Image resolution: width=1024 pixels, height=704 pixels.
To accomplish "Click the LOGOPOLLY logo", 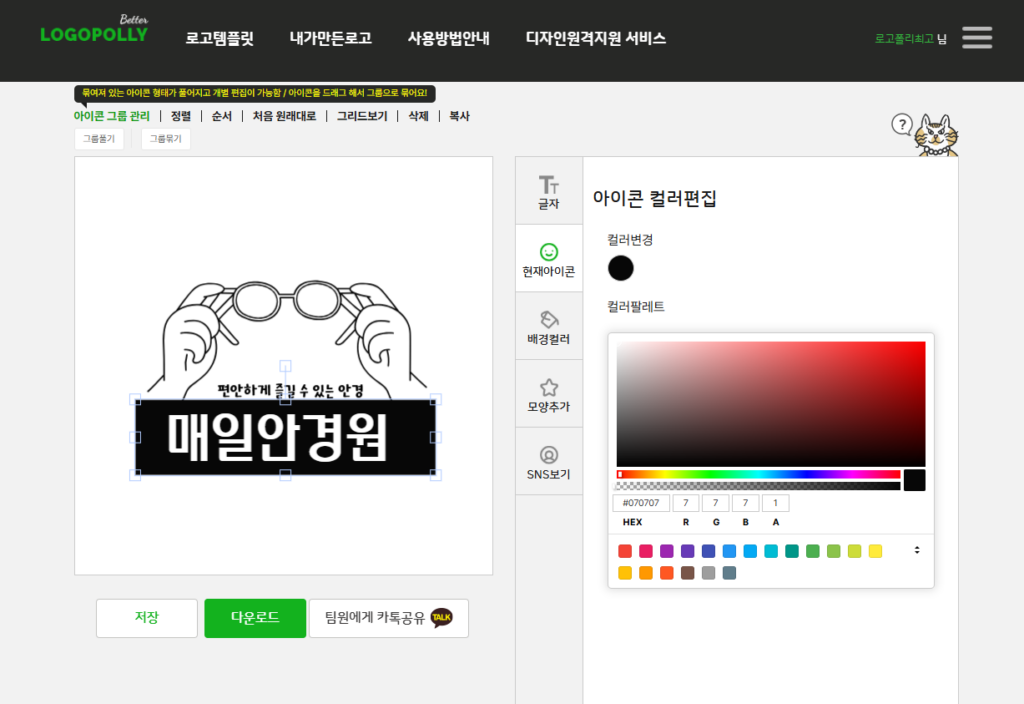I will pos(94,29).
